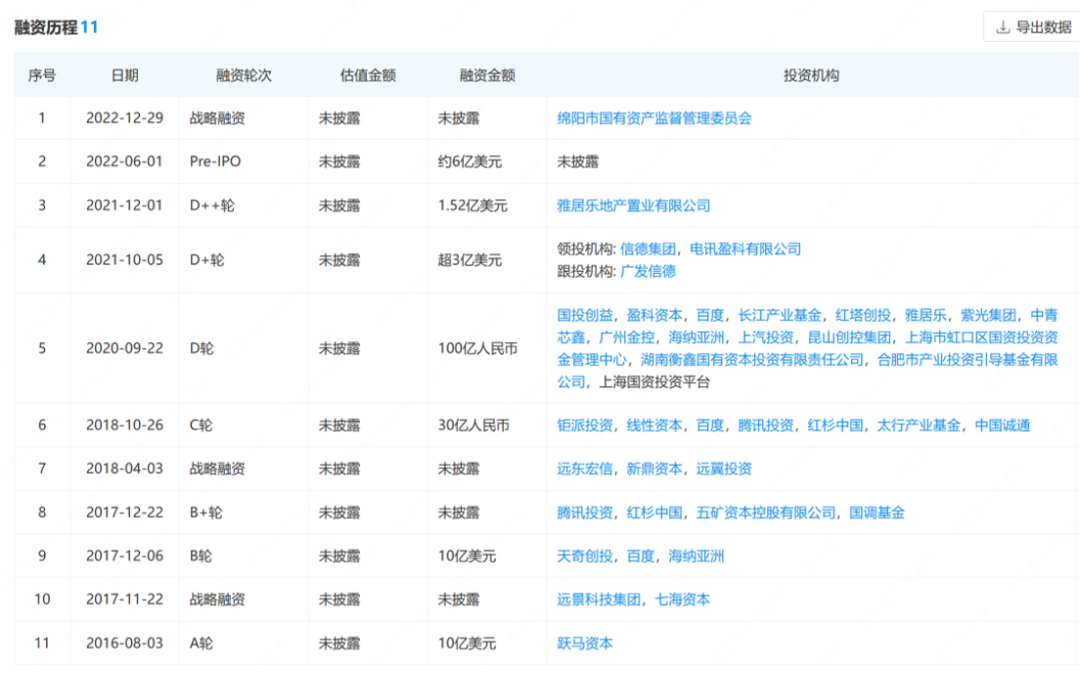Open investor link 七海资本
The image size is (1080, 673).
tap(682, 600)
